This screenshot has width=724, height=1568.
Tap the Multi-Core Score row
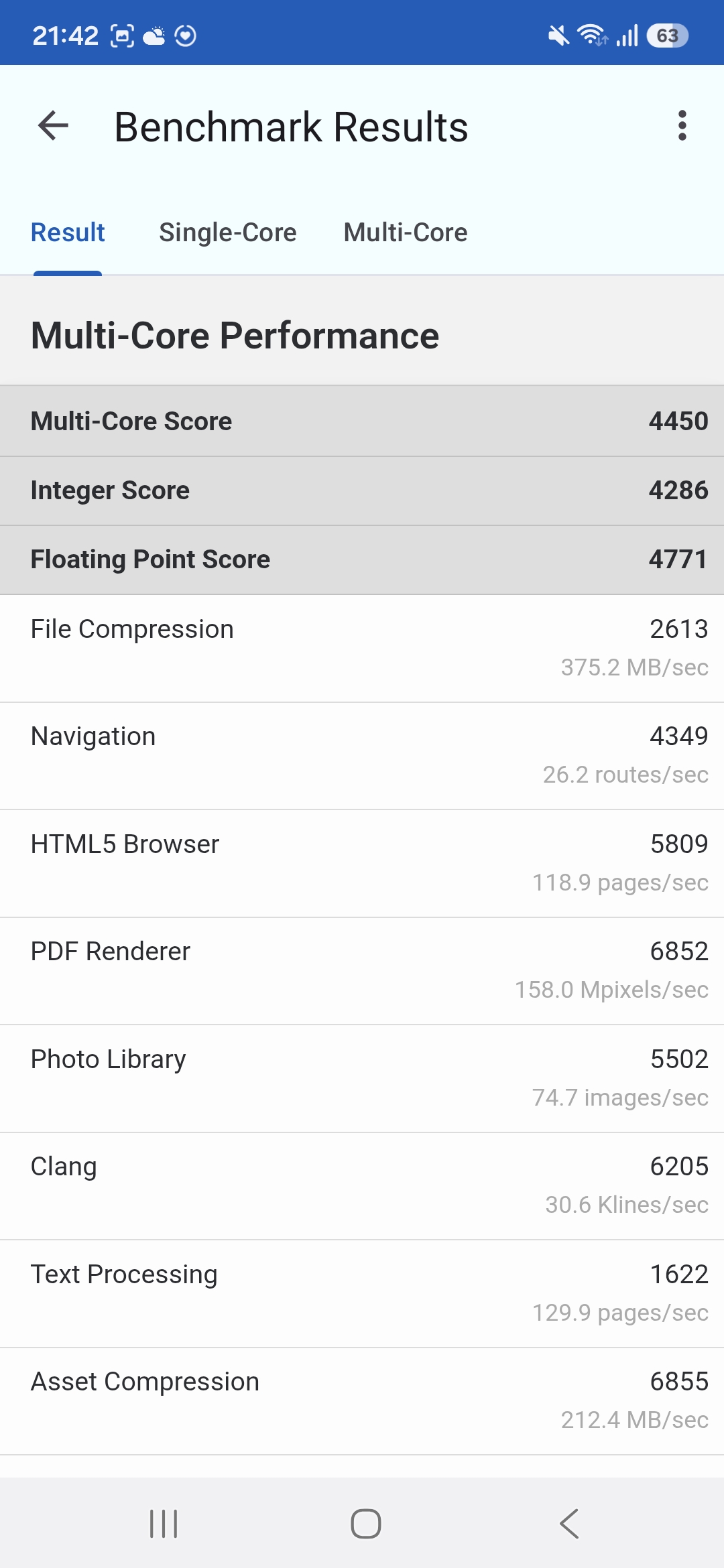point(362,421)
